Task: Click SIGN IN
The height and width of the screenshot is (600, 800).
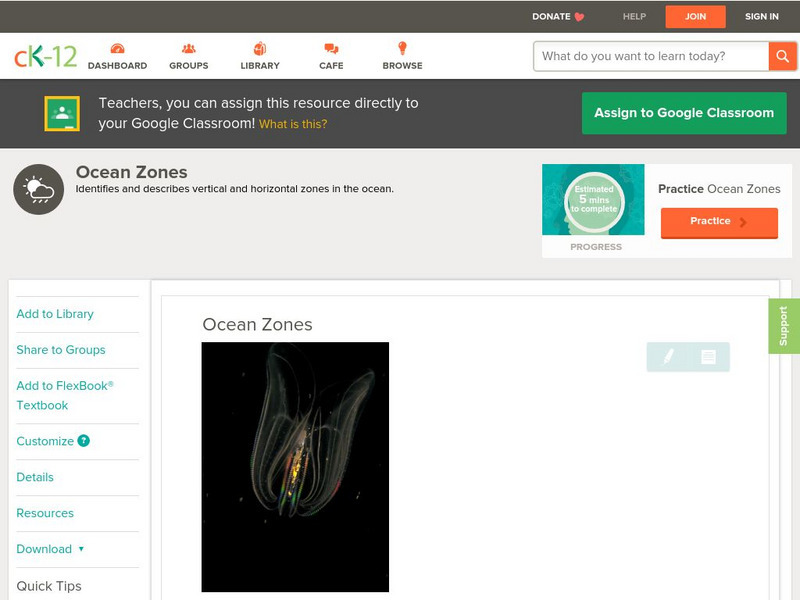Action: click(x=762, y=17)
